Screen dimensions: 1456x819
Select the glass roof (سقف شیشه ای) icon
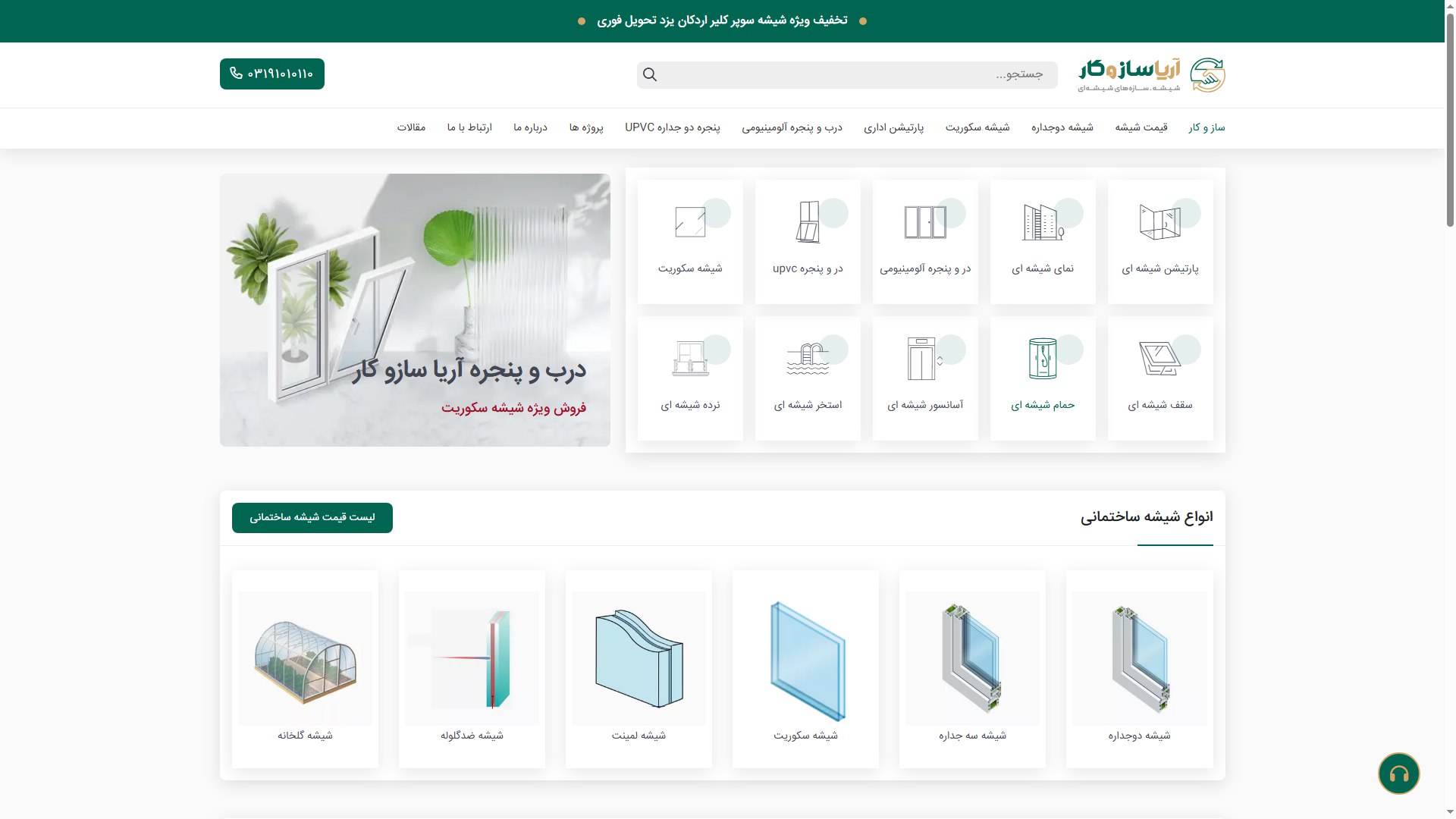point(1160,359)
